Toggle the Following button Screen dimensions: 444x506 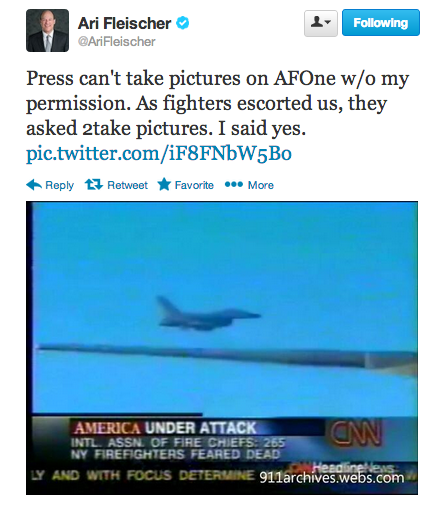(381, 23)
